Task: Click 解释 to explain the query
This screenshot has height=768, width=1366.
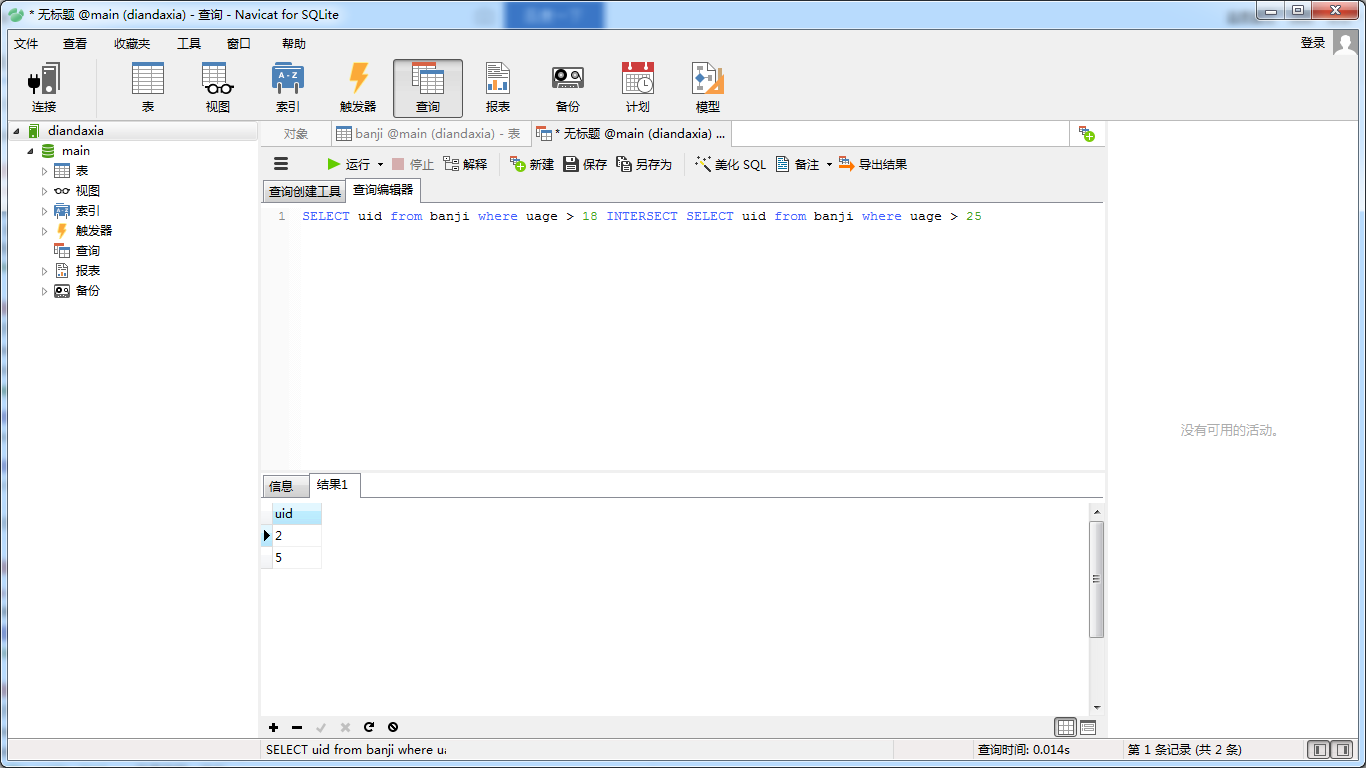Action: [x=465, y=164]
